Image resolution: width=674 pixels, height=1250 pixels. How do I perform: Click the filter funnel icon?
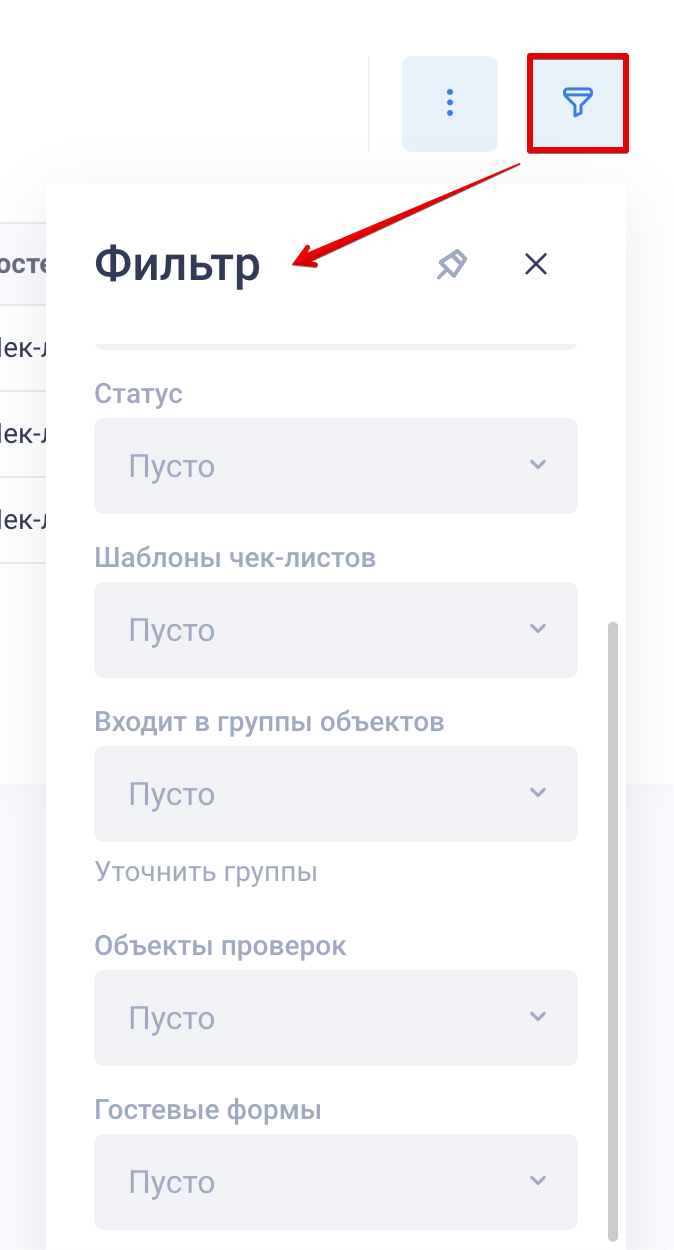pos(577,103)
